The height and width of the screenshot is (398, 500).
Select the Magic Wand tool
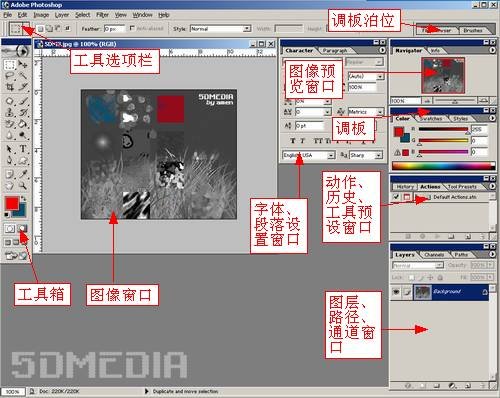pos(23,76)
